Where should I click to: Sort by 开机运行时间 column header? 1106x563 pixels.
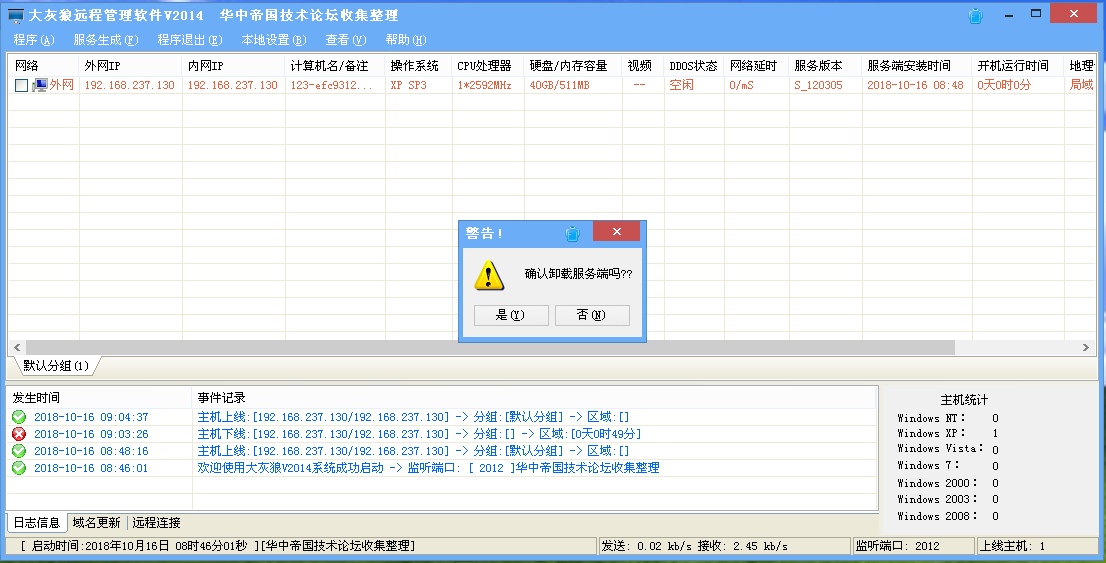click(x=1017, y=66)
